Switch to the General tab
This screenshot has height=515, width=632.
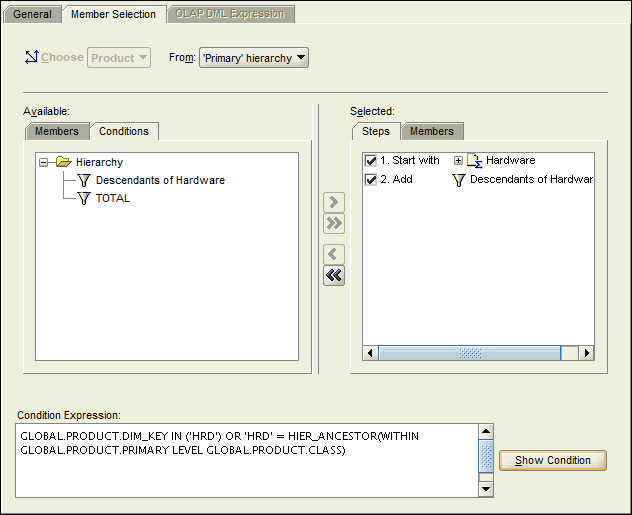(x=32, y=14)
